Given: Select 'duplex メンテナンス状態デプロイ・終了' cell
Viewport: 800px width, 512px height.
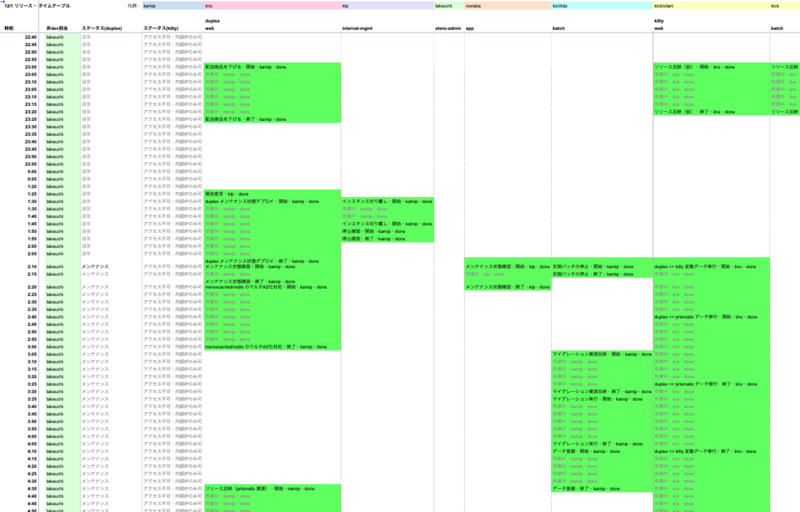Looking at the screenshot, I should [272, 261].
